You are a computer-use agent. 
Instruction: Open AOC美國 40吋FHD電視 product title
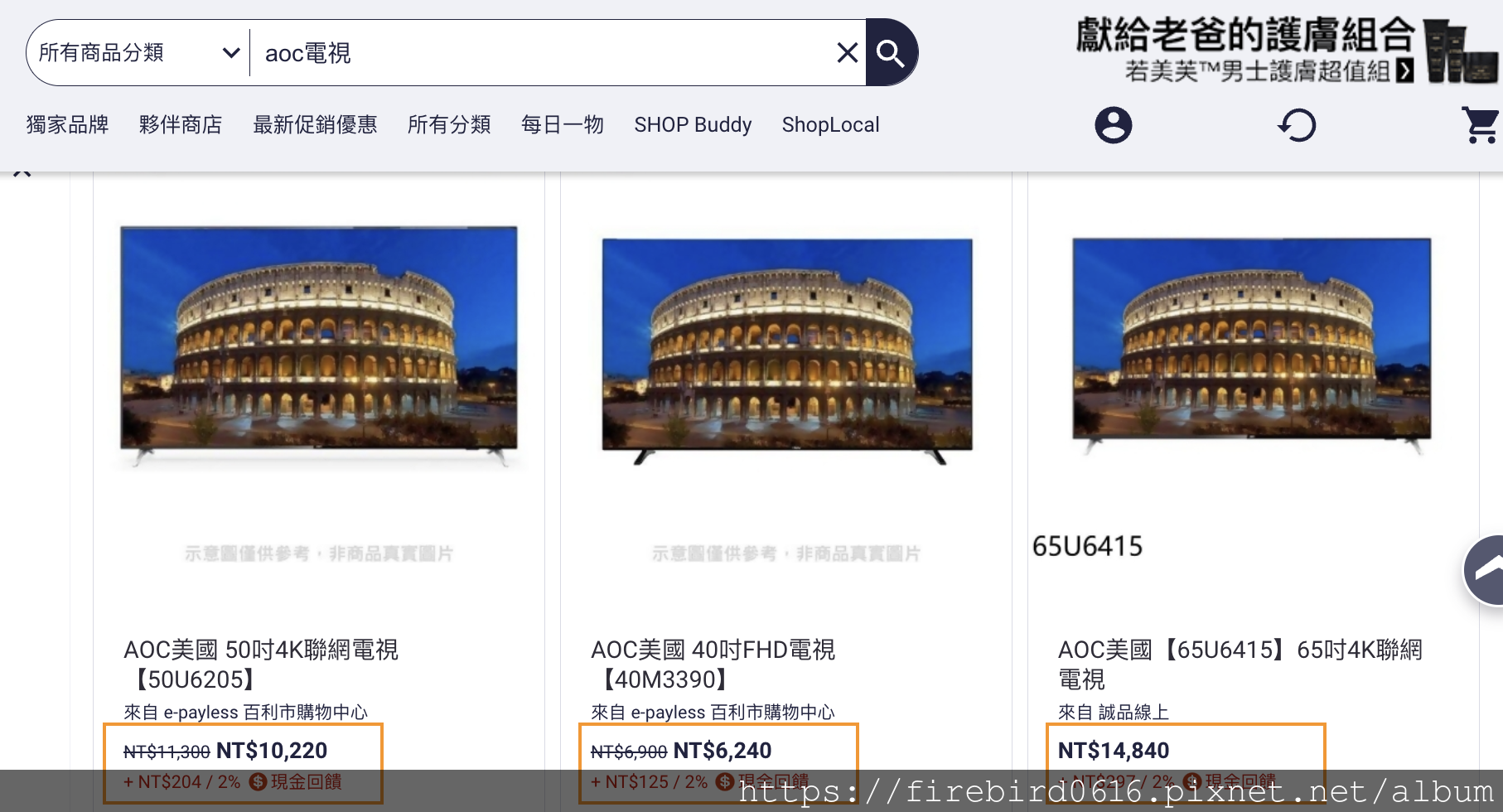(713, 665)
